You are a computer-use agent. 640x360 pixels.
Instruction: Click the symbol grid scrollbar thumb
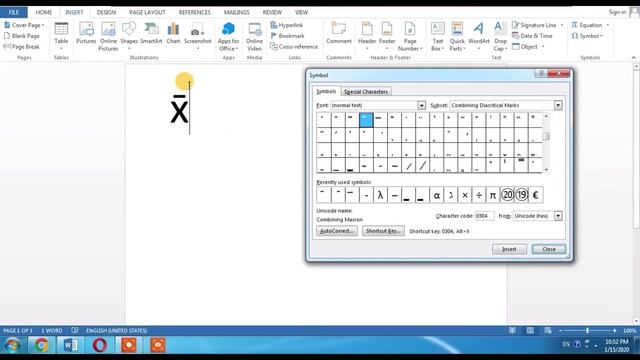(546, 136)
